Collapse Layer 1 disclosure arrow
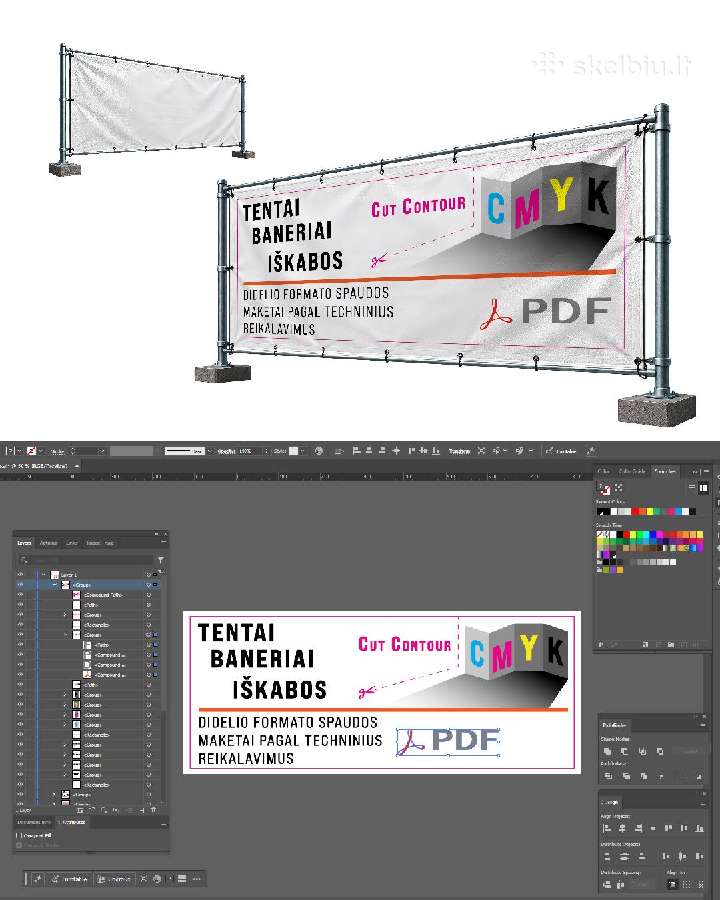Viewport: 720px width, 900px height. pyautogui.click(x=44, y=575)
